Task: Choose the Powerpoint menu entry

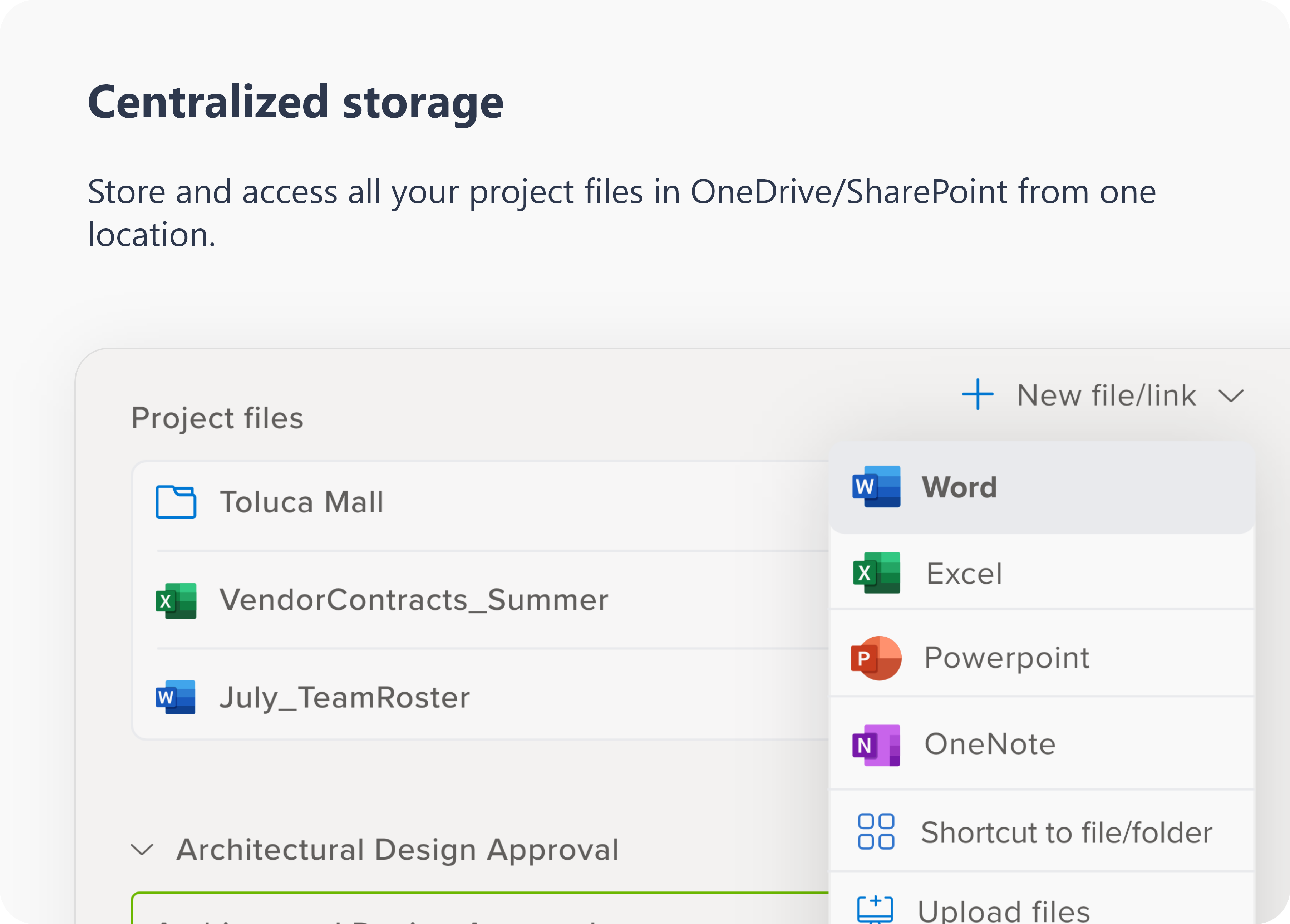Action: click(1042, 653)
